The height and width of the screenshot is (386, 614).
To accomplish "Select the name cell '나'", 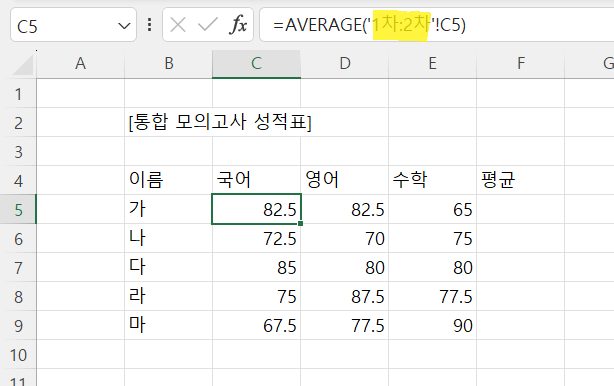I will pyautogui.click(x=168, y=238).
